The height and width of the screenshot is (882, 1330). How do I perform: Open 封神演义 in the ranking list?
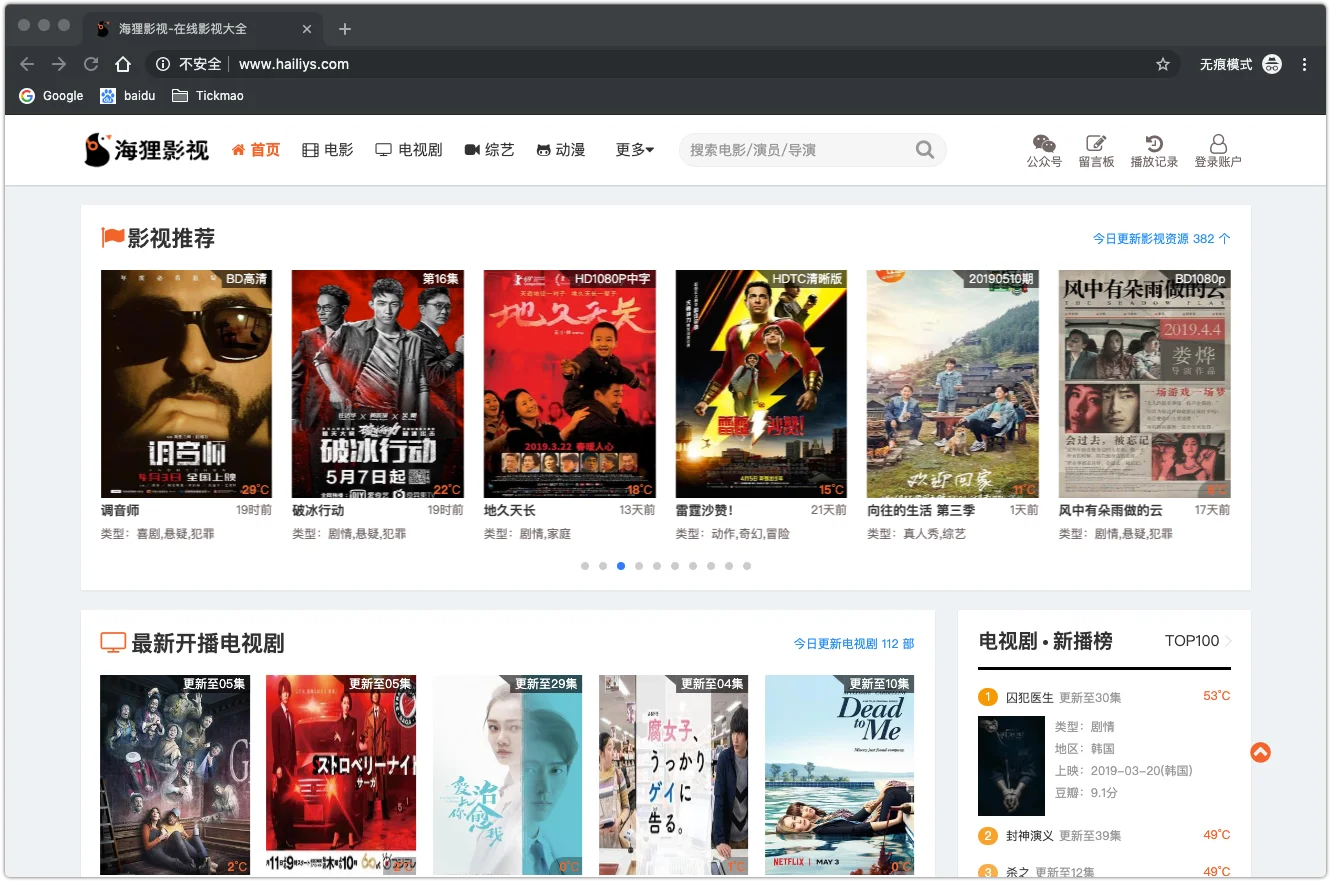pyautogui.click(x=1030, y=835)
